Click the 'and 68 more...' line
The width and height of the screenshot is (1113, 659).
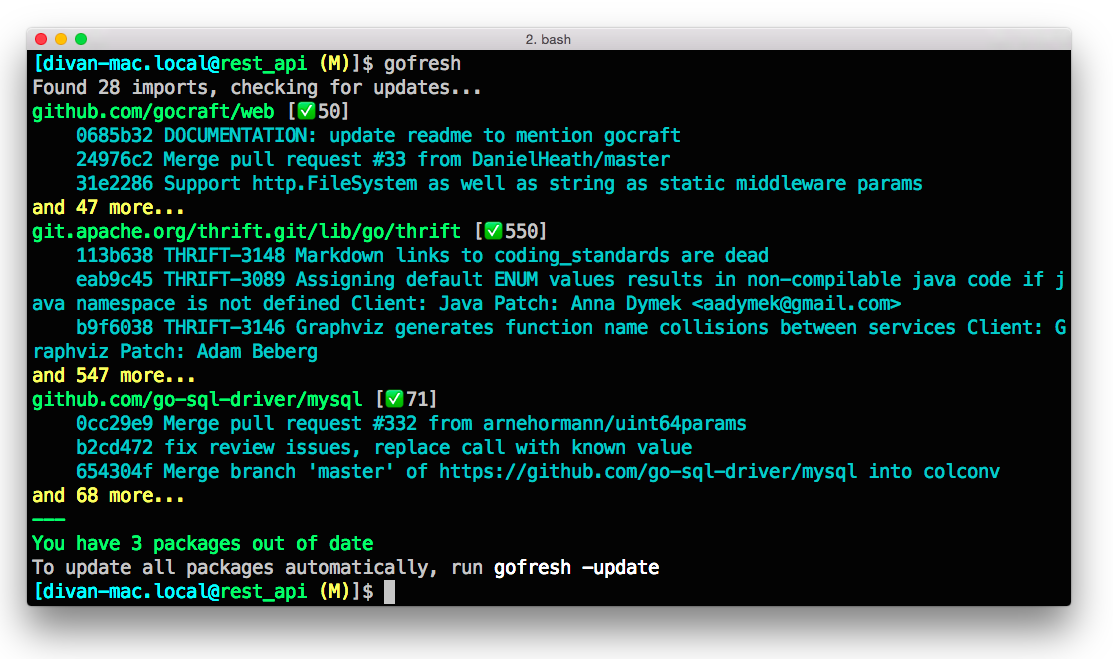[x=108, y=496]
